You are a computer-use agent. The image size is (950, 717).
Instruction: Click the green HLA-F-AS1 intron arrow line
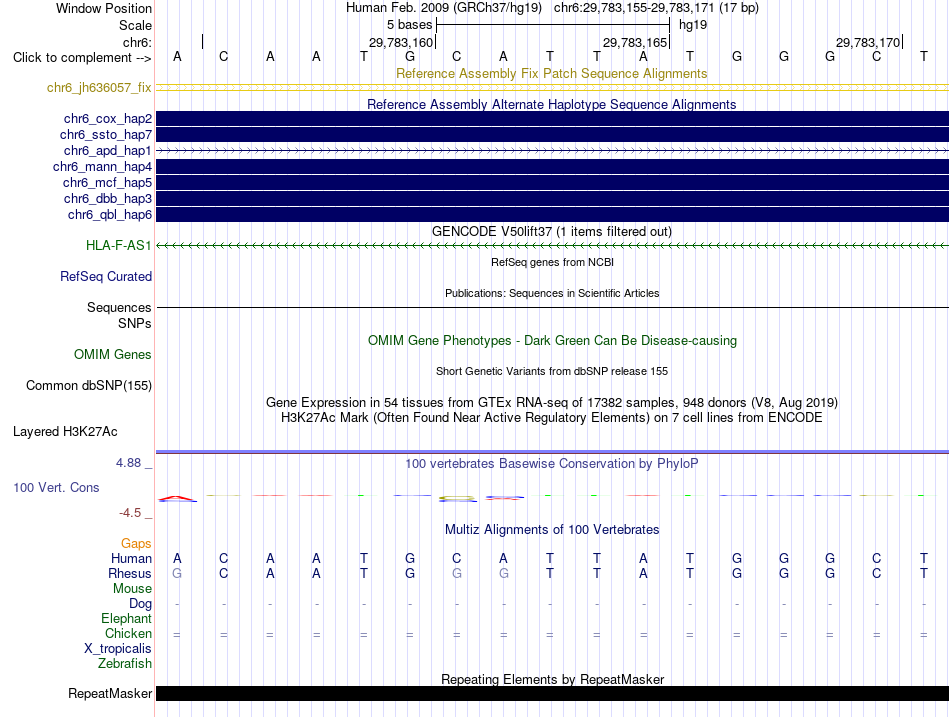pos(552,245)
